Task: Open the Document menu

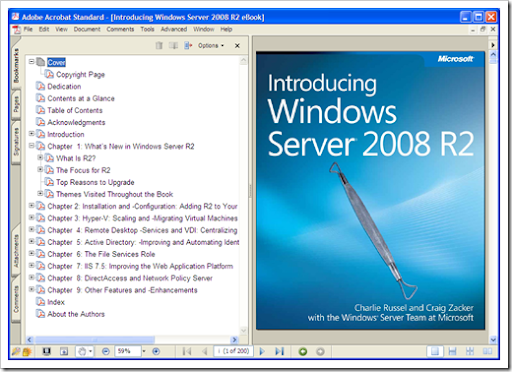Action: (x=87, y=29)
